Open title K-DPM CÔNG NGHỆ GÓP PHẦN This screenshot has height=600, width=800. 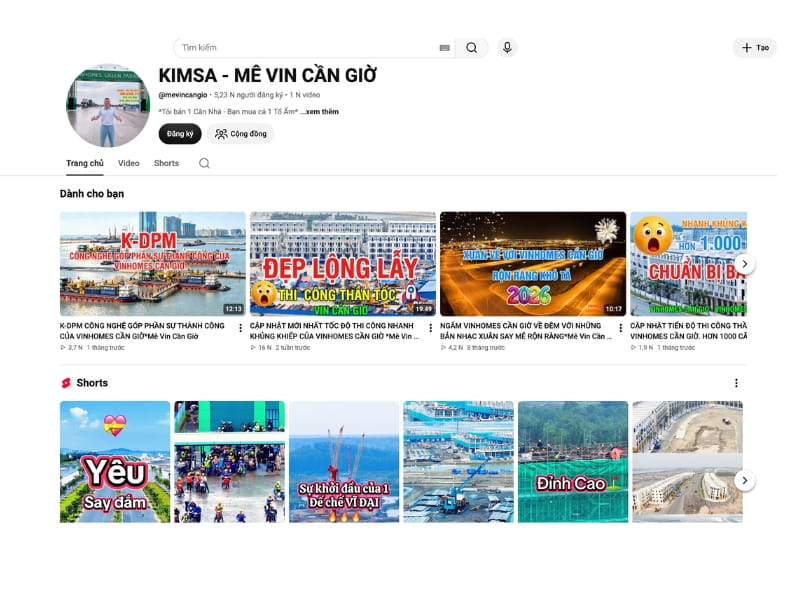[x=142, y=331]
